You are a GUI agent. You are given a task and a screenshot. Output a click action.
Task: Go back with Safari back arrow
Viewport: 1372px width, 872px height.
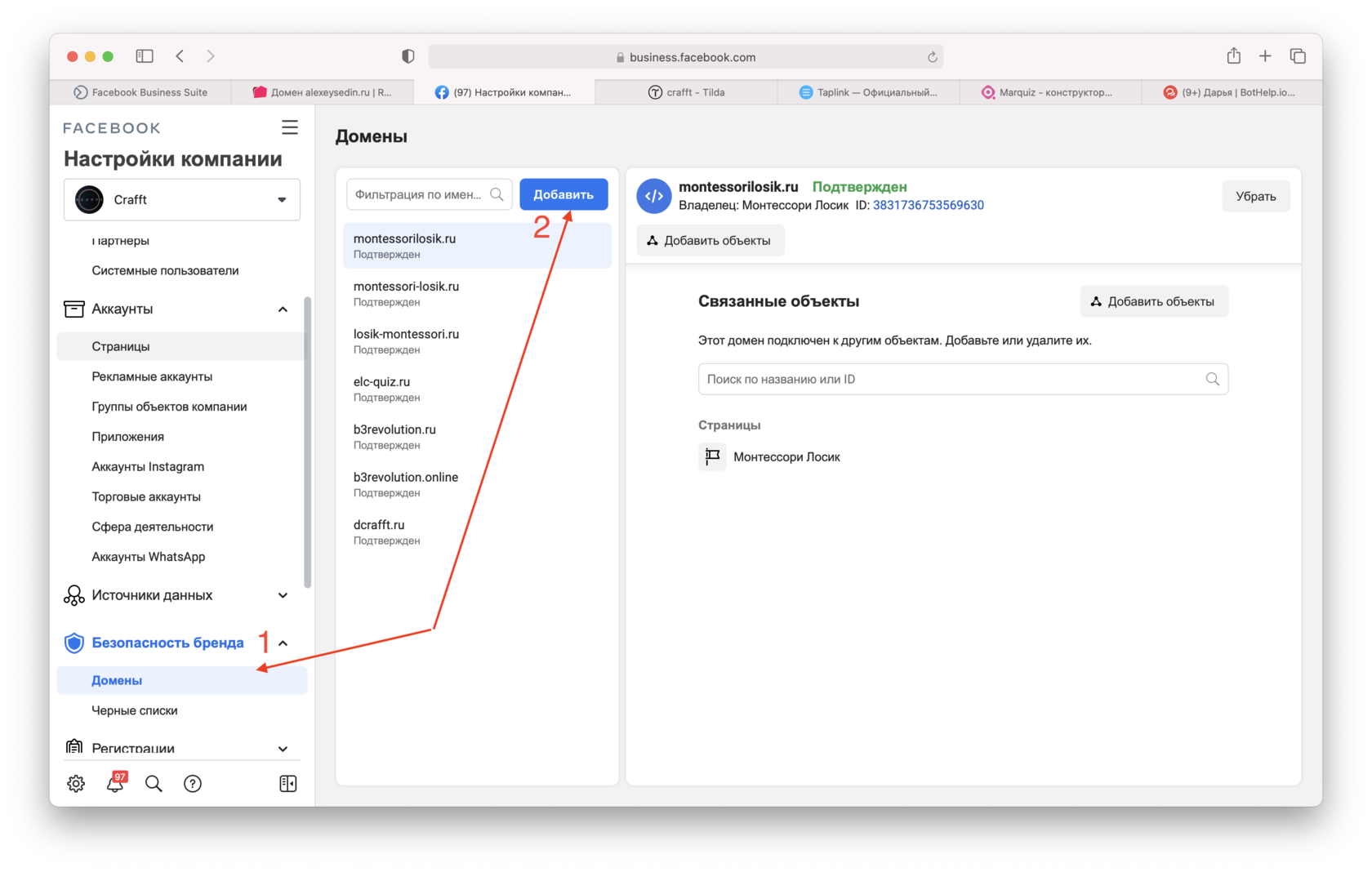click(x=180, y=56)
